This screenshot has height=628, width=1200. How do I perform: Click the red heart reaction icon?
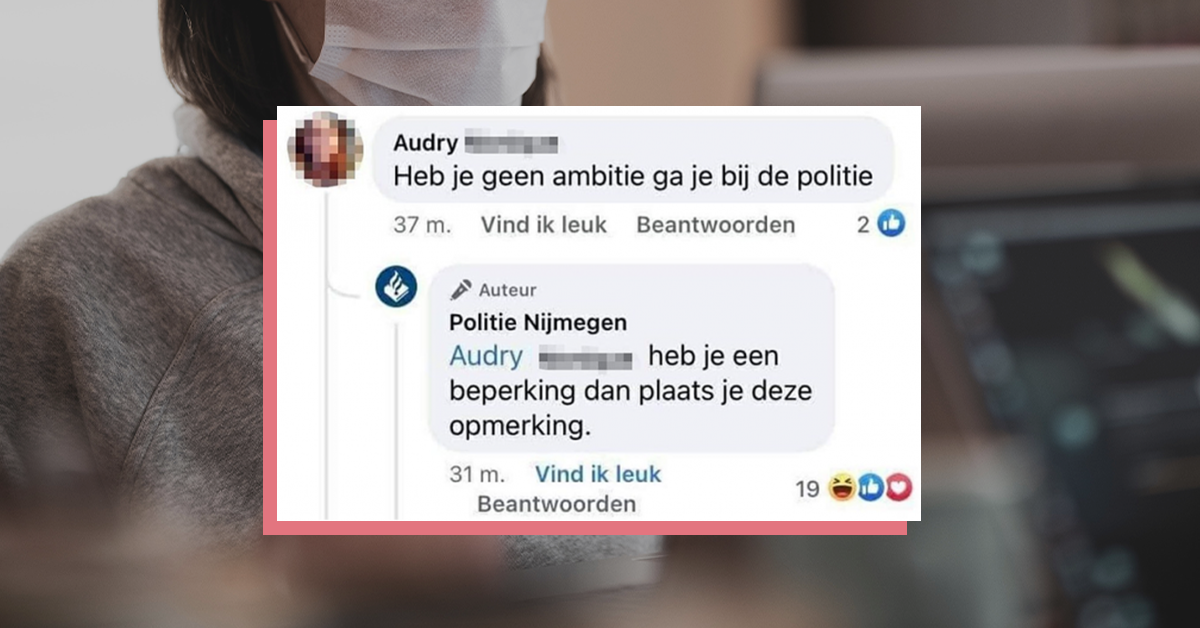[899, 487]
